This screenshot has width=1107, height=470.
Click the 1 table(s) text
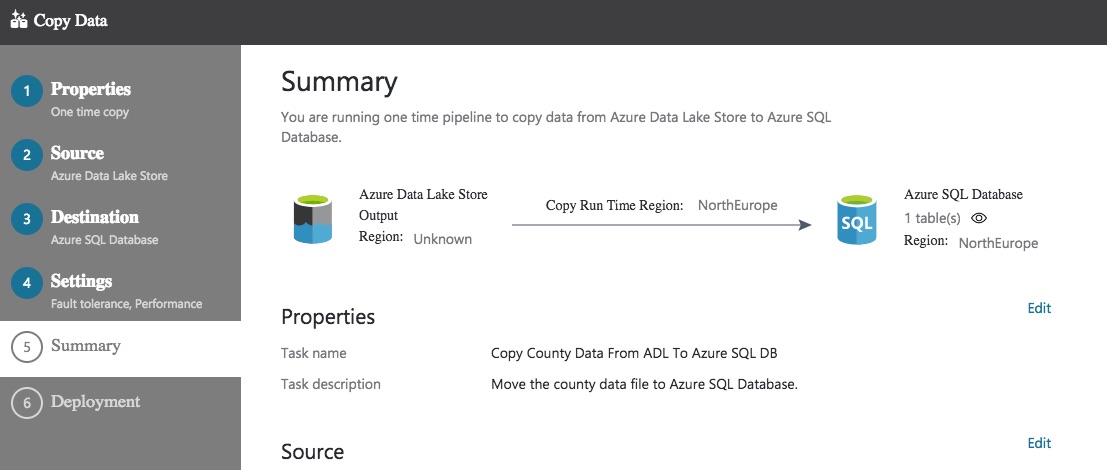(x=932, y=218)
